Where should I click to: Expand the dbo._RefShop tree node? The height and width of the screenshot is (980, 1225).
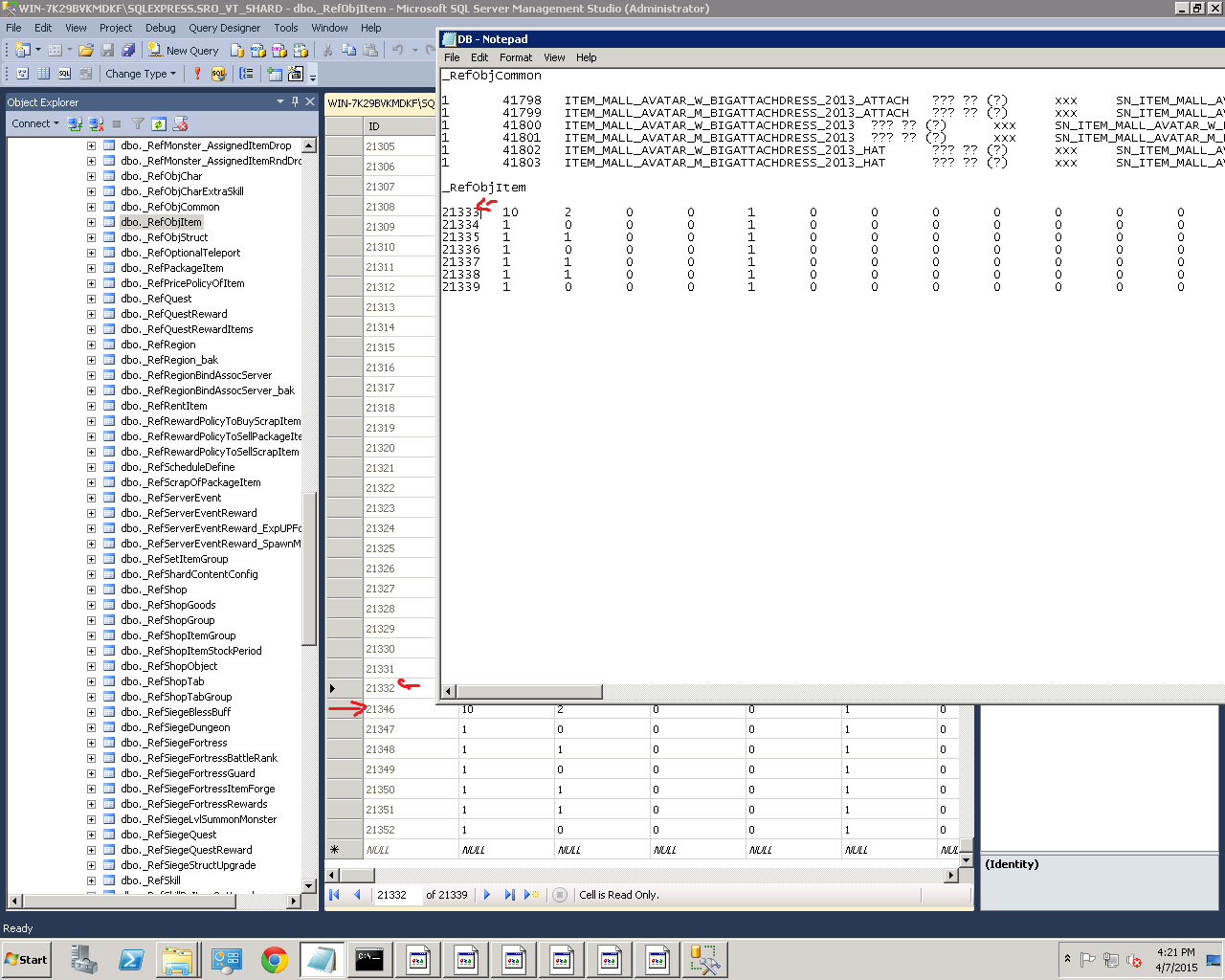tap(91, 590)
